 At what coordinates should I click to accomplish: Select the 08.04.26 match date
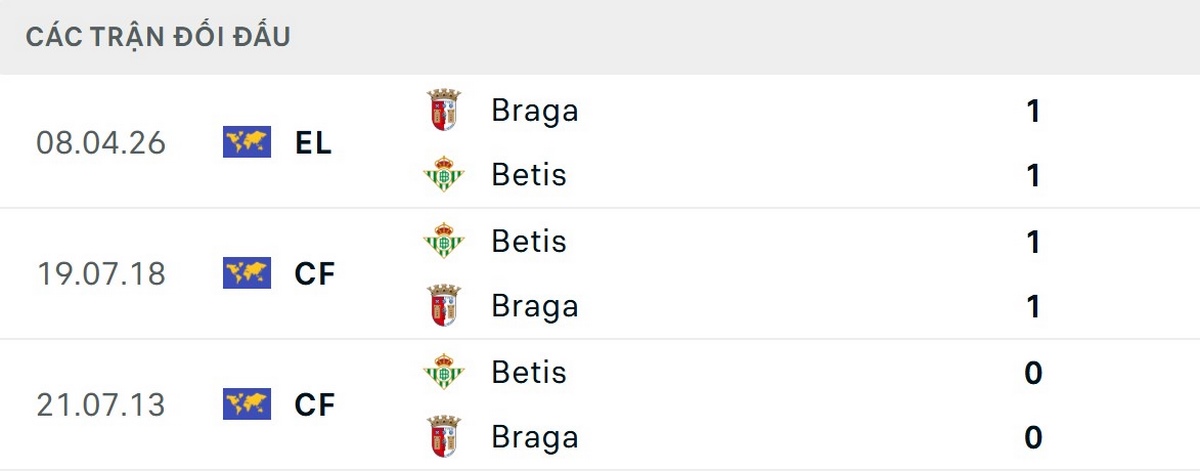(x=100, y=143)
